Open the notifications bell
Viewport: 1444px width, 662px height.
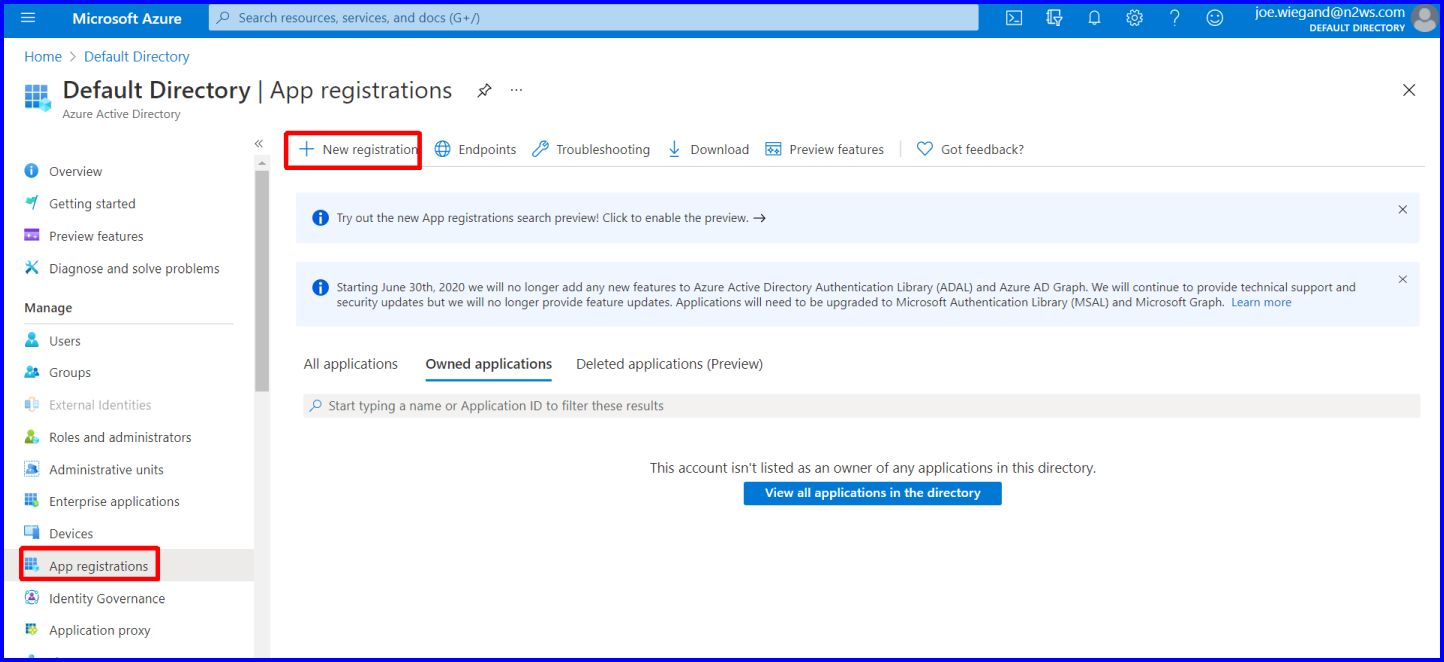[x=1094, y=18]
